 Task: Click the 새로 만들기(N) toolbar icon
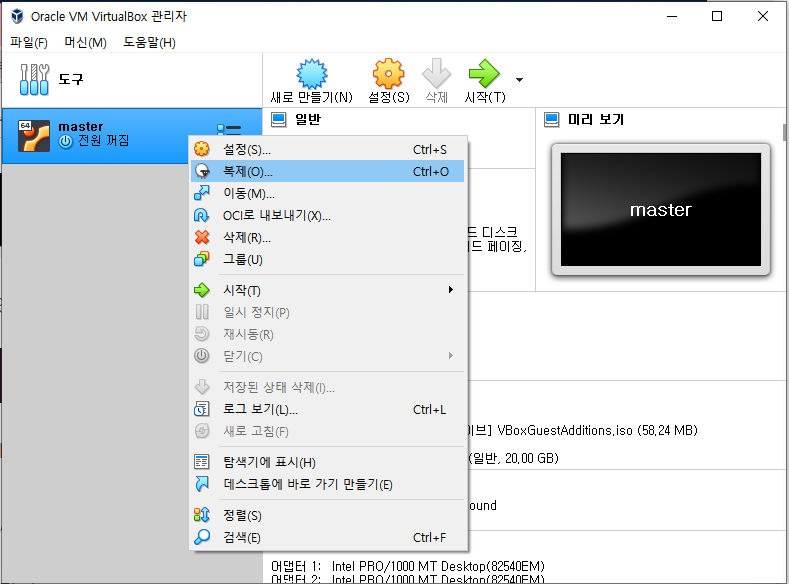tap(311, 74)
